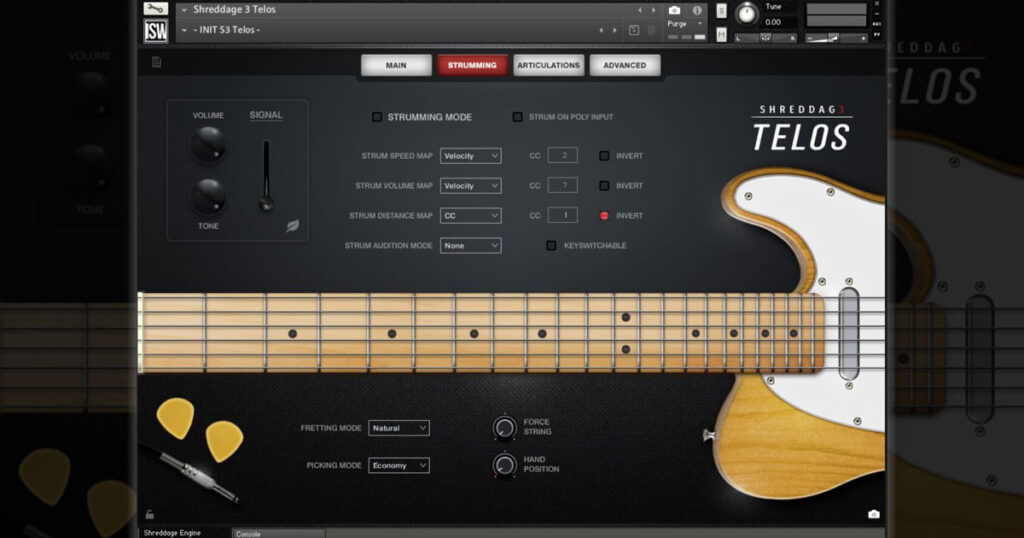Screen dimensions: 1024x538
Task: Open the Picking Mode Economy dropdown
Action: click(399, 465)
